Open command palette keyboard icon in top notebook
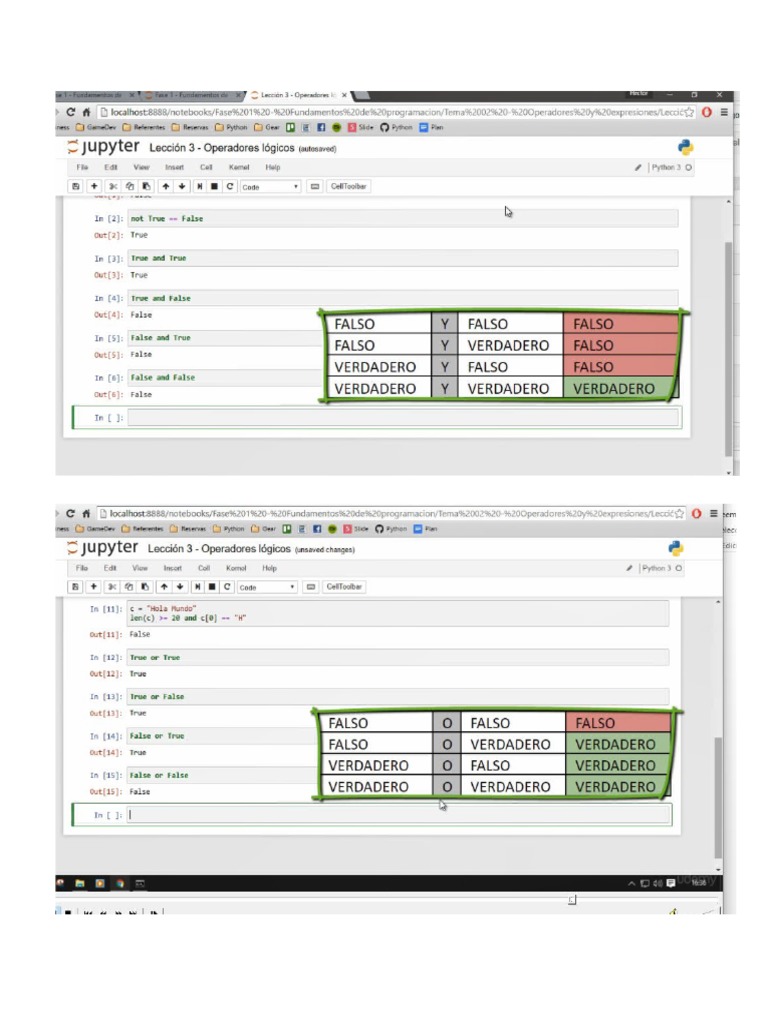768x1024 pixels. (315, 186)
